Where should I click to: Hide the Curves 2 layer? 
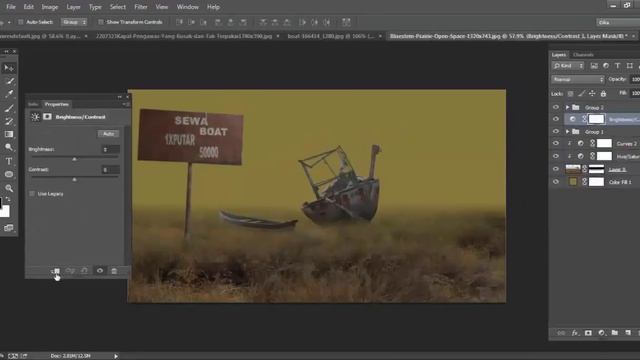[556, 144]
